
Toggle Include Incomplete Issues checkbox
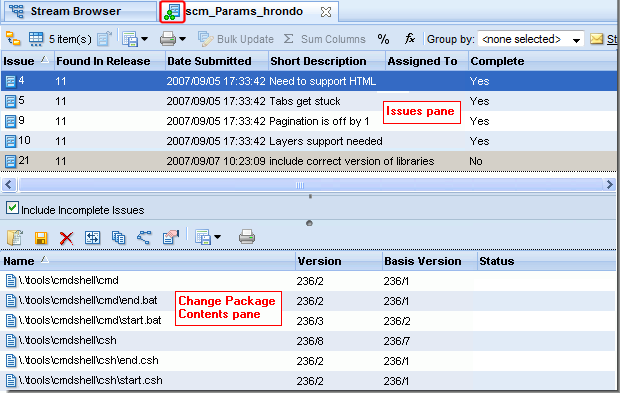click(x=12, y=208)
